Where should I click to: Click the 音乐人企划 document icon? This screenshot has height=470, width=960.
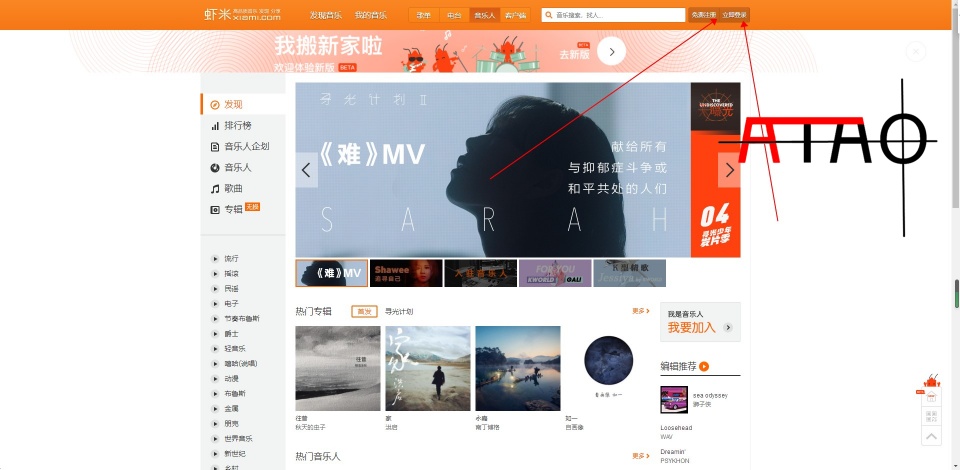point(215,147)
